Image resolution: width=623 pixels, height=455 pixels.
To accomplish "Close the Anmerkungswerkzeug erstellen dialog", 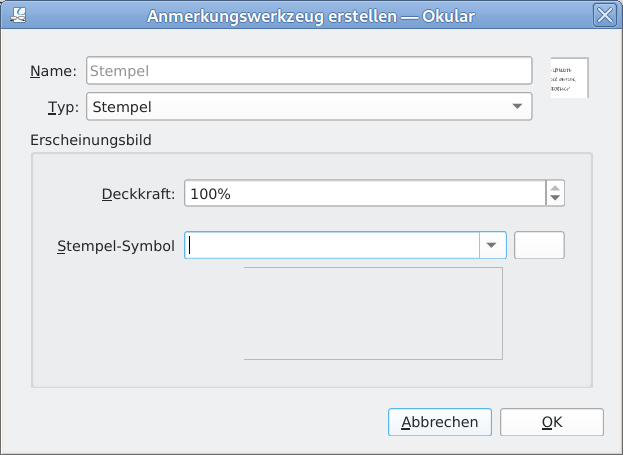I will [x=605, y=15].
